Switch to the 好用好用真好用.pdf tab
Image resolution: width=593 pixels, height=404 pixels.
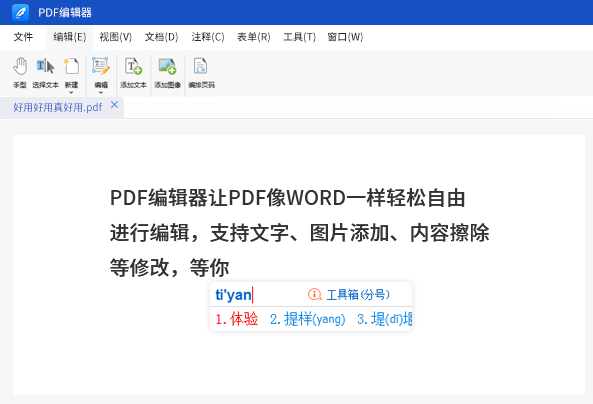click(x=57, y=107)
